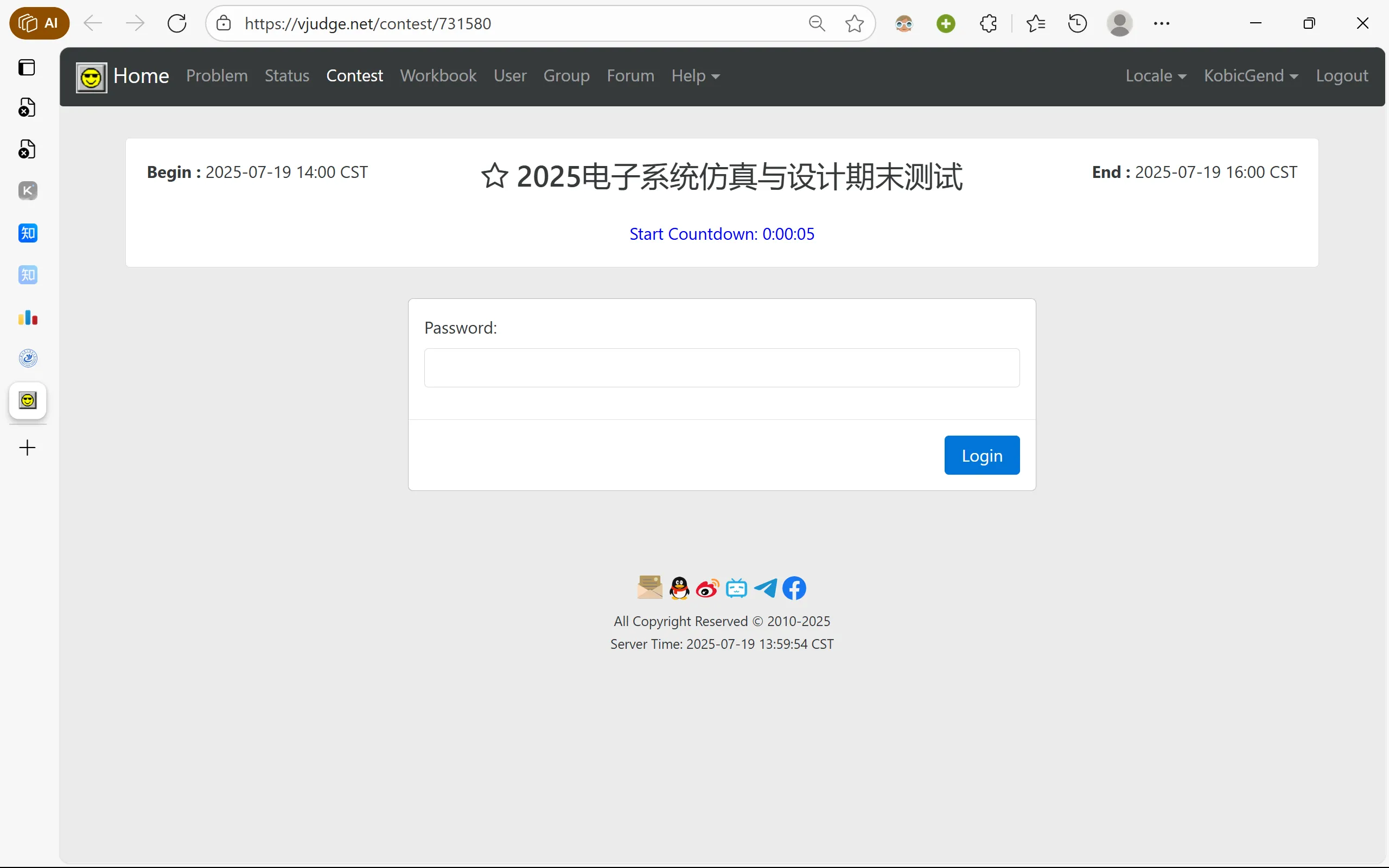Open the VJudge home via smiley logo
1389x868 pixels.
[90, 76]
